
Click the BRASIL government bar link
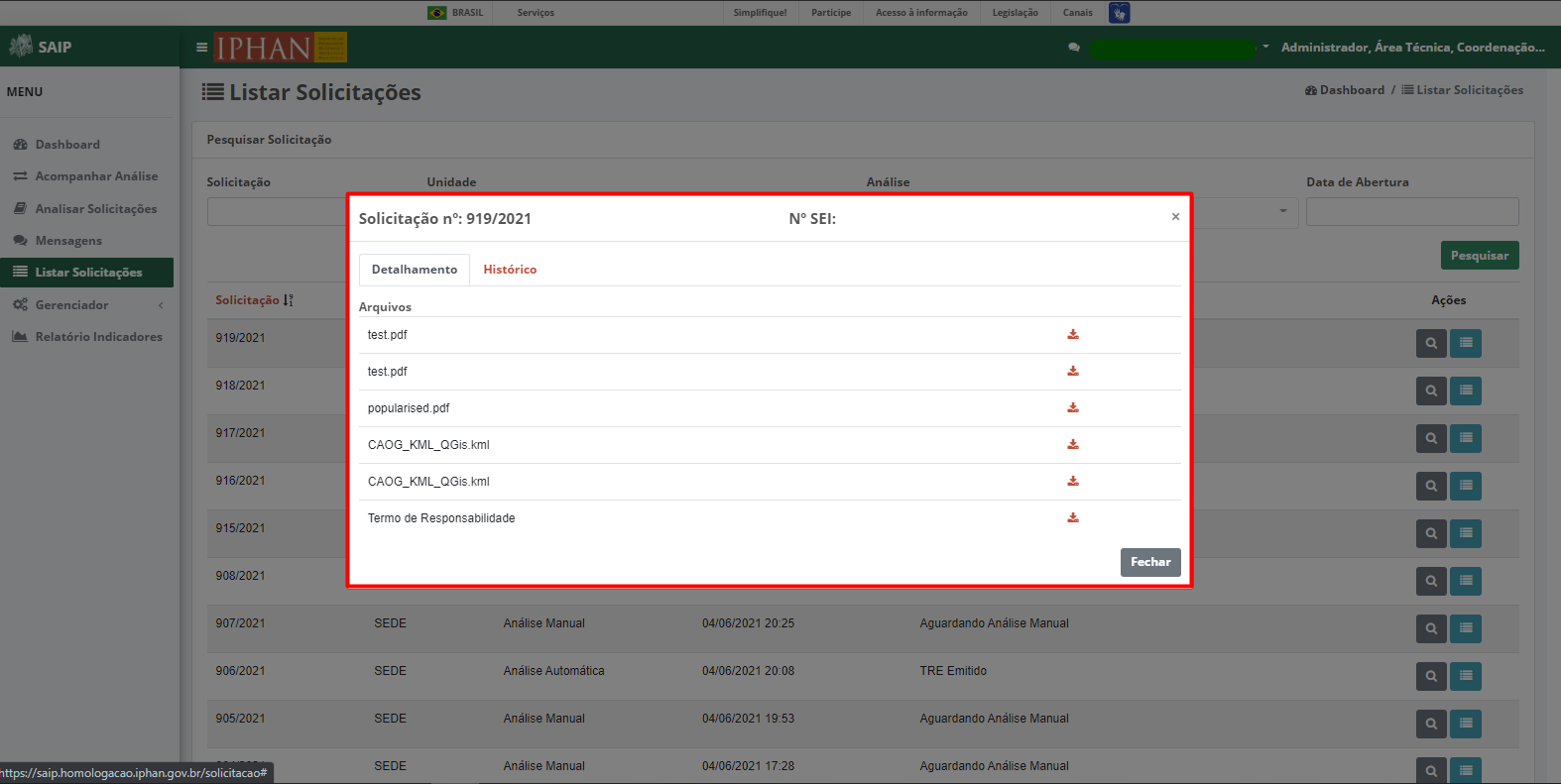click(x=455, y=13)
